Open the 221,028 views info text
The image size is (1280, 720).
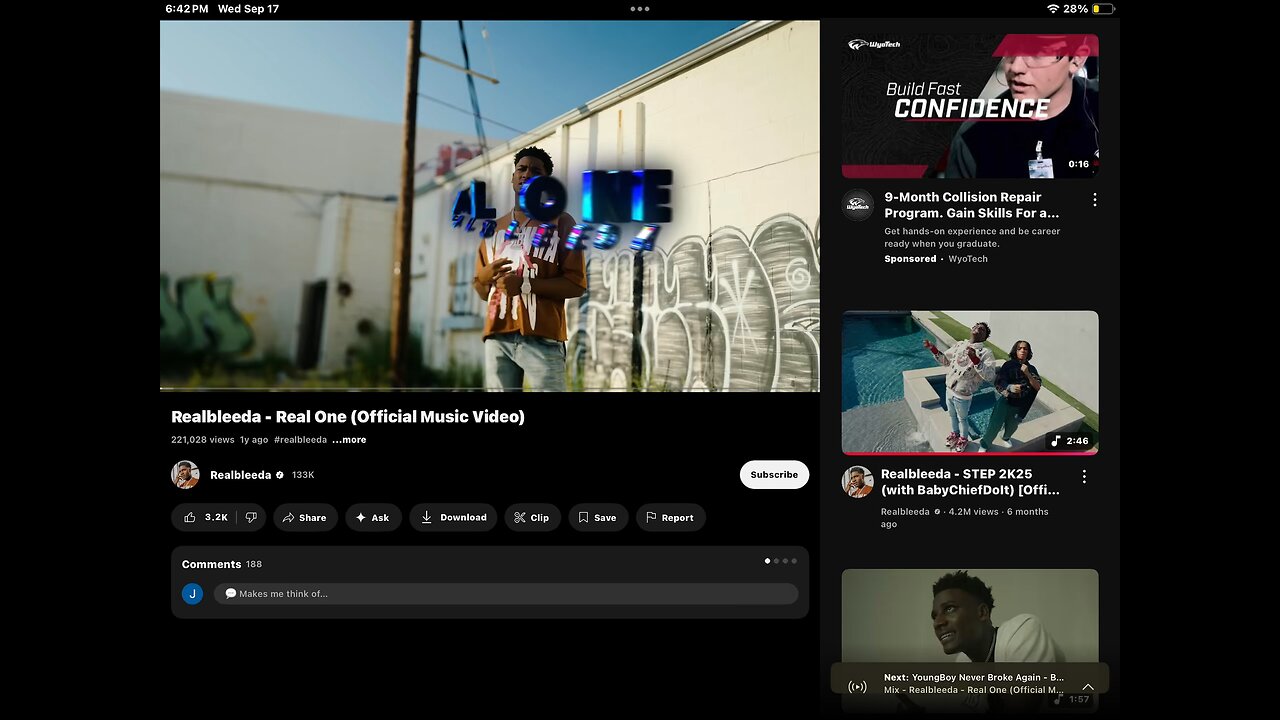coord(203,440)
